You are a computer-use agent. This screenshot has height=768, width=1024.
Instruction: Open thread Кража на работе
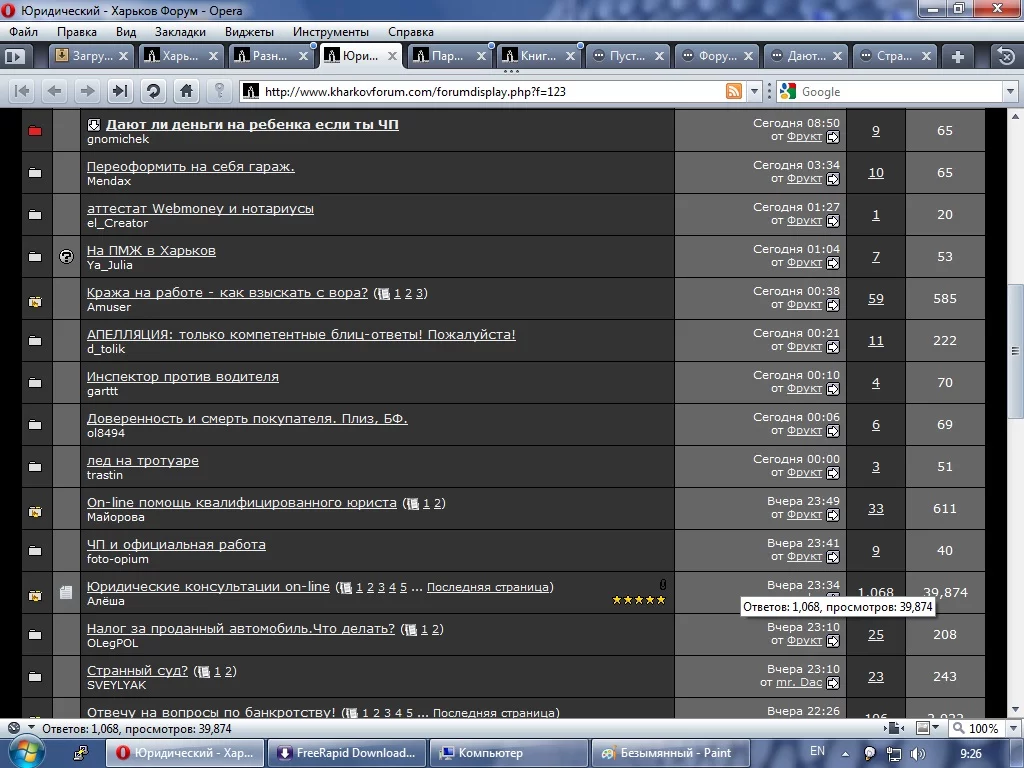227,293
